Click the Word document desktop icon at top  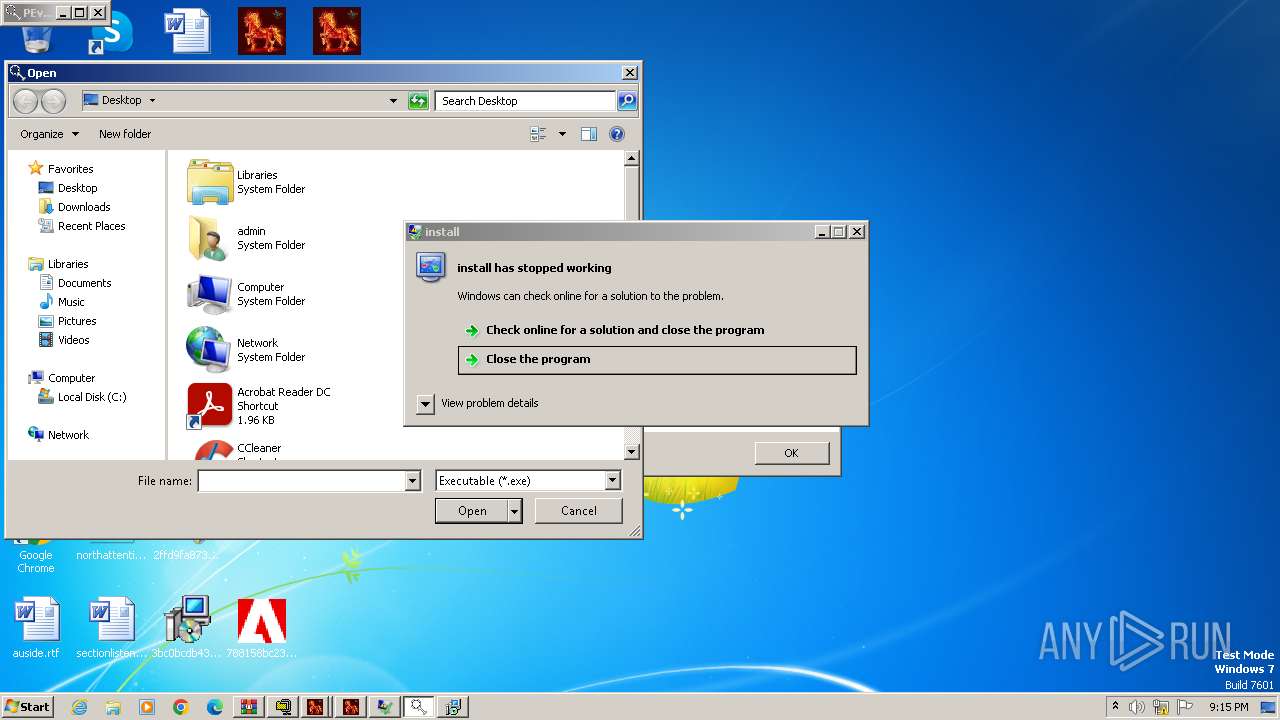187,31
